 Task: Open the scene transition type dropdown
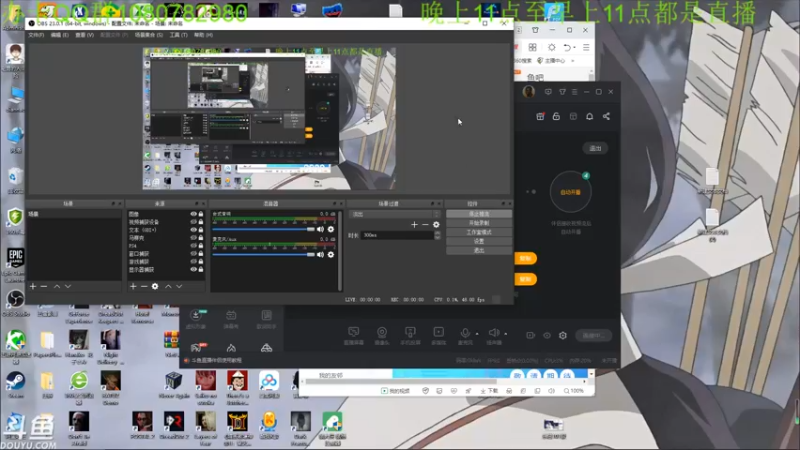[x=394, y=214]
